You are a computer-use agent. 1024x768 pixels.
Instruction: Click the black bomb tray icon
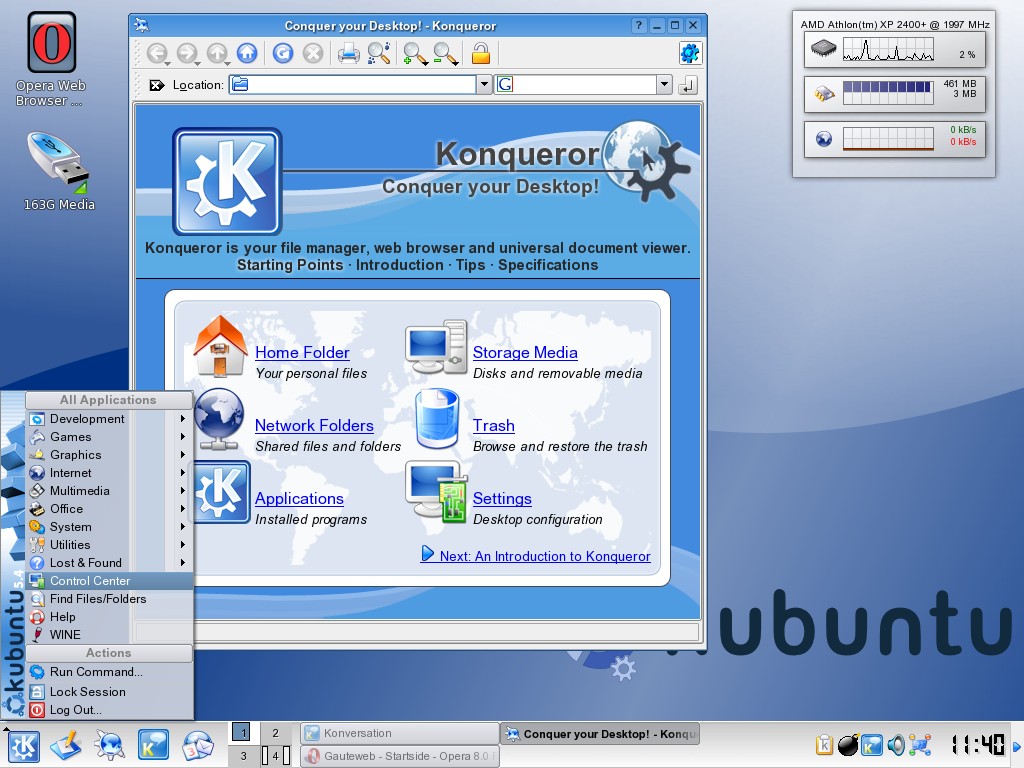click(848, 744)
